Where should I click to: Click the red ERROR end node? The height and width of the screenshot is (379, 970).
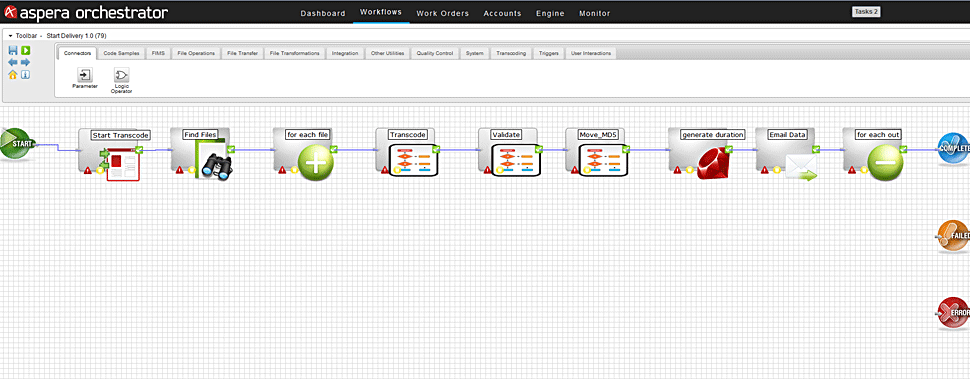(x=953, y=312)
